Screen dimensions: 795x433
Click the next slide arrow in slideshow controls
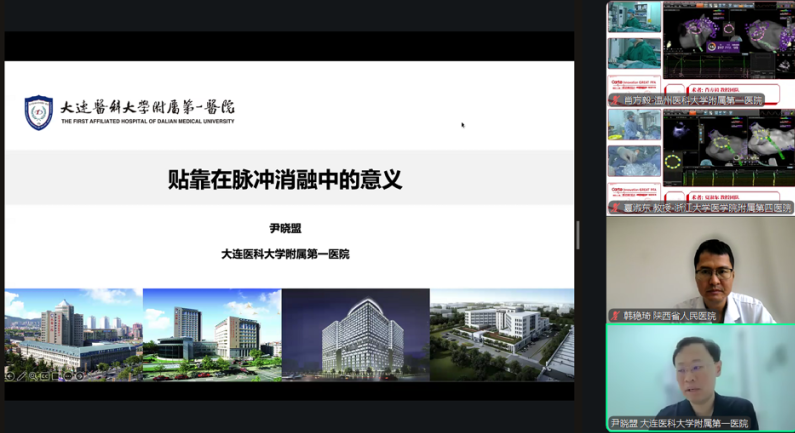tap(78, 376)
